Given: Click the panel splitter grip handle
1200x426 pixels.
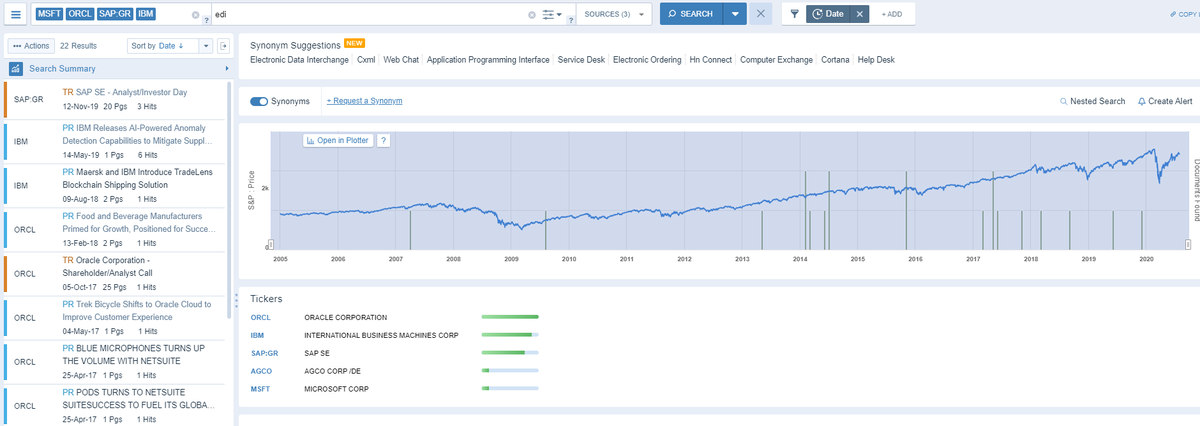Looking at the screenshot, I should coord(236,299).
